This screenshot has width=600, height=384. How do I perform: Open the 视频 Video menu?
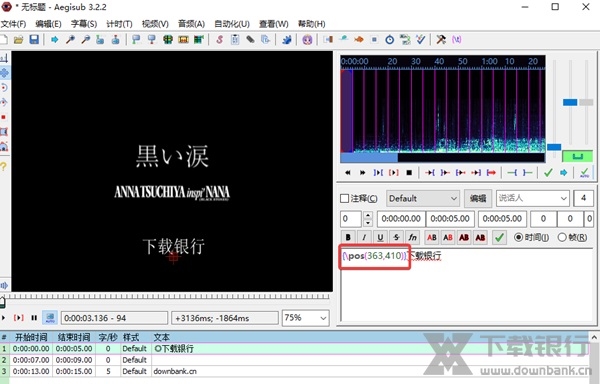[155, 24]
